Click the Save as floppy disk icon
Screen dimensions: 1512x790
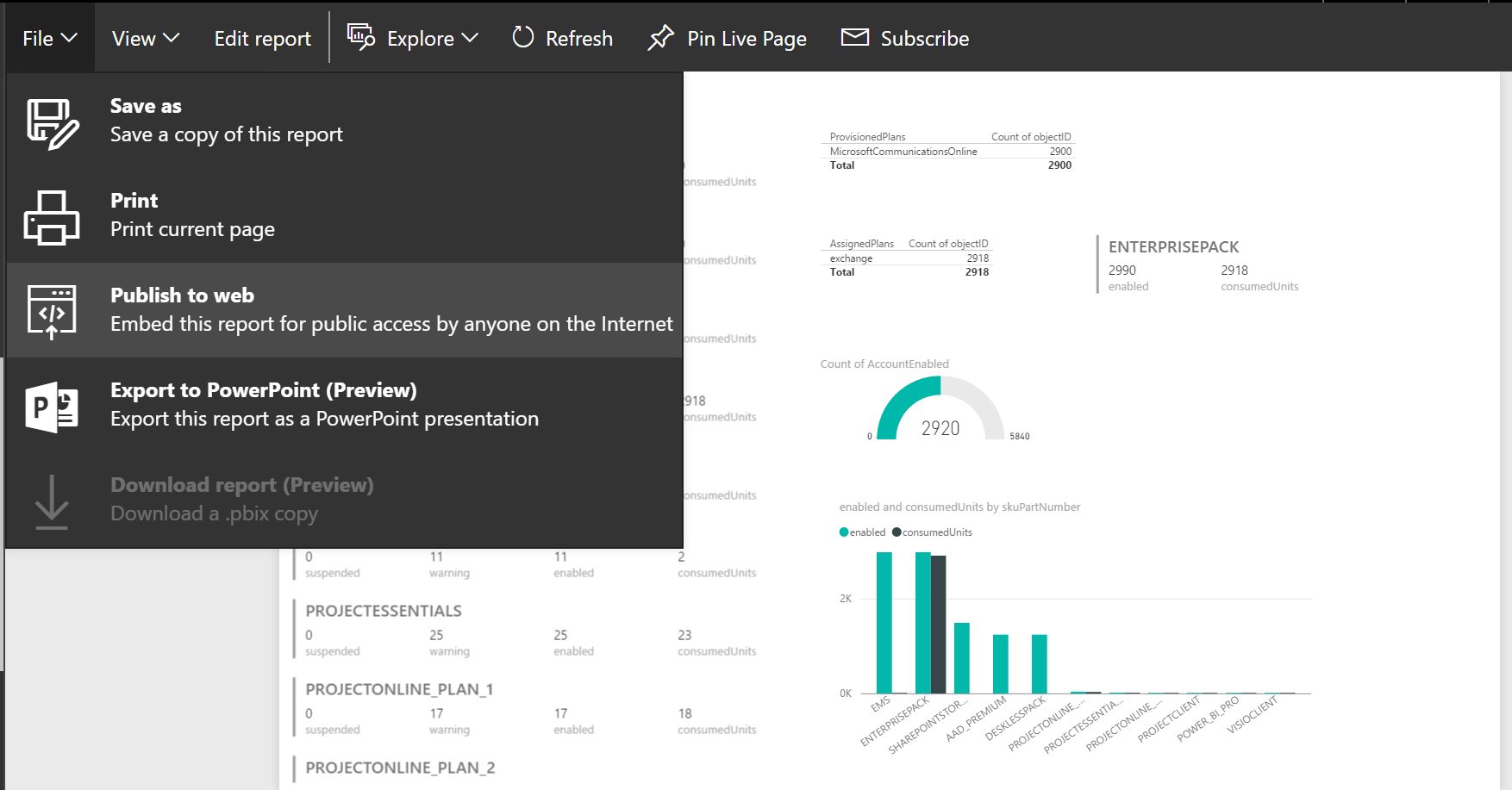click(x=52, y=124)
